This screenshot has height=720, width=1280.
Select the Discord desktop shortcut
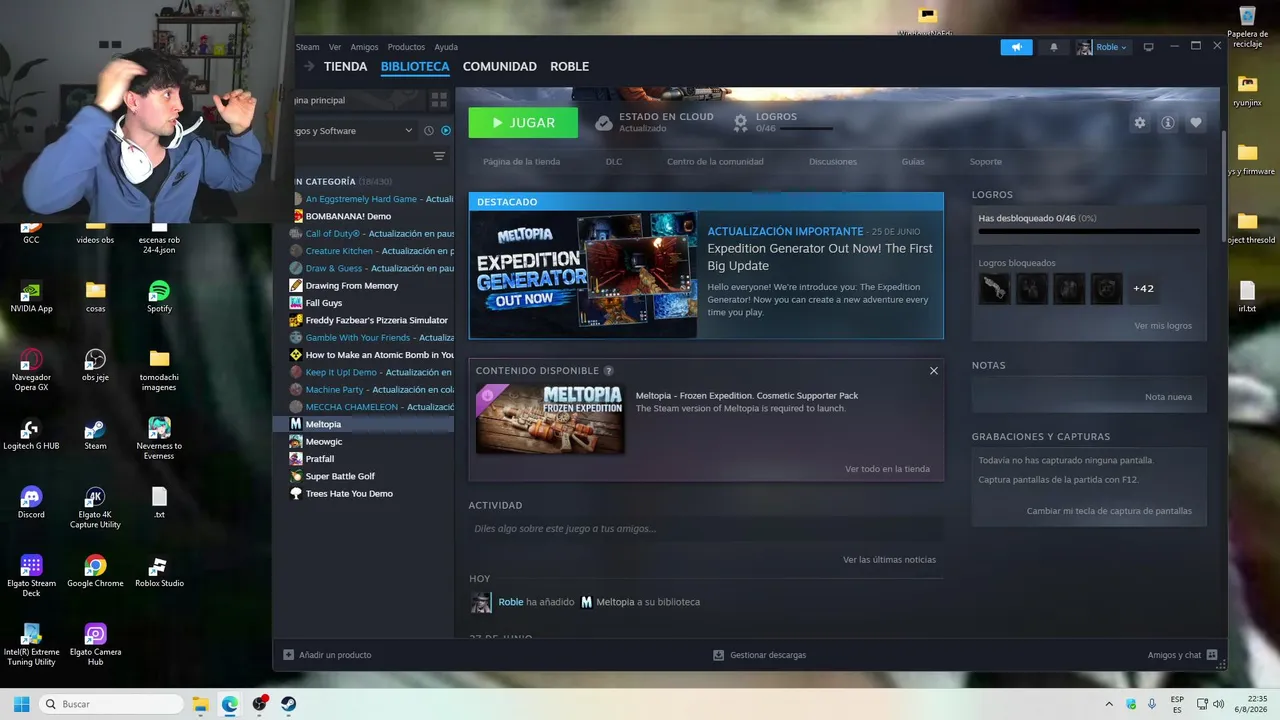coord(31,502)
